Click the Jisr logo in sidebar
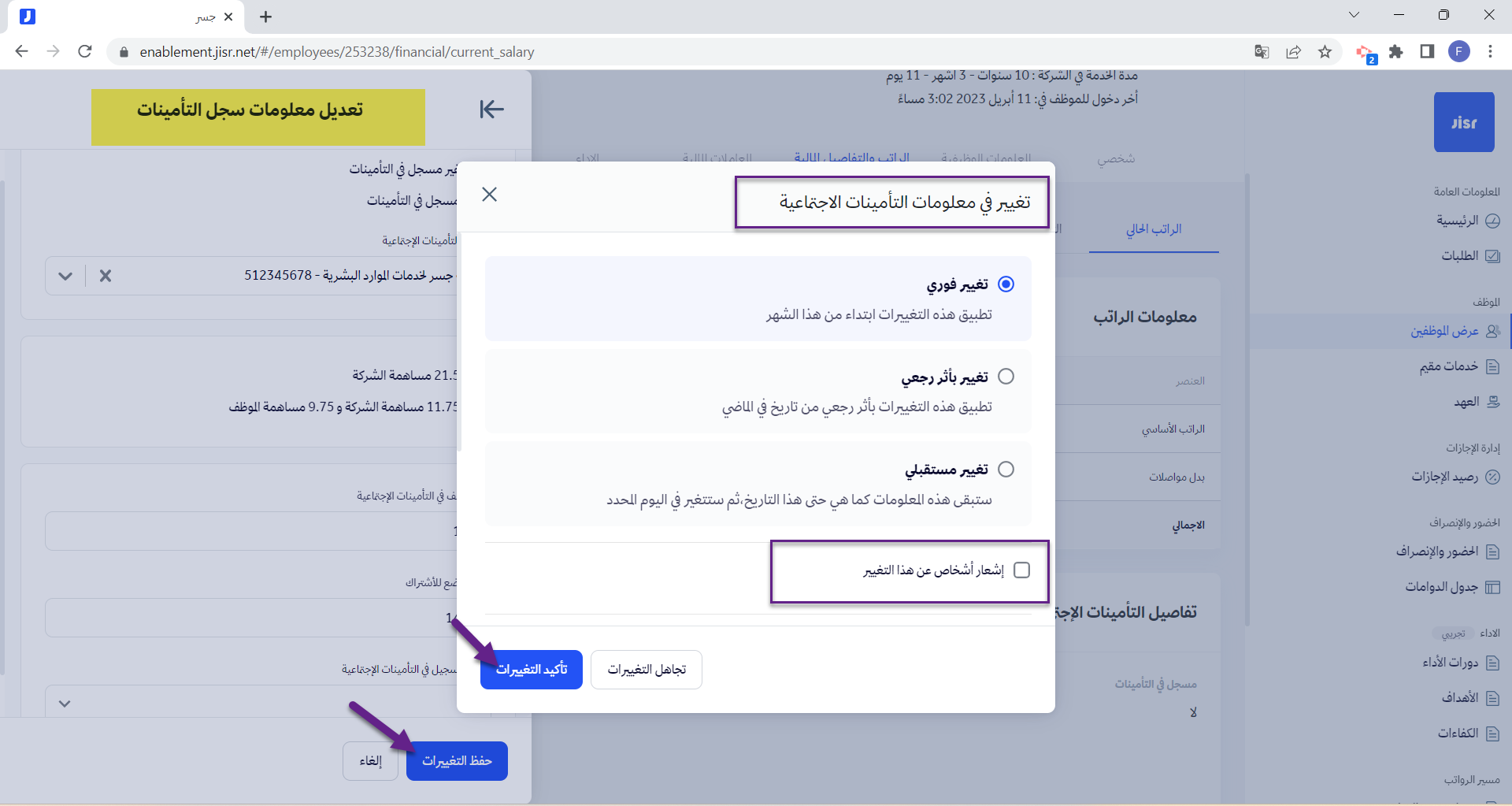Viewport: 1512px width, 806px height. [x=1463, y=122]
